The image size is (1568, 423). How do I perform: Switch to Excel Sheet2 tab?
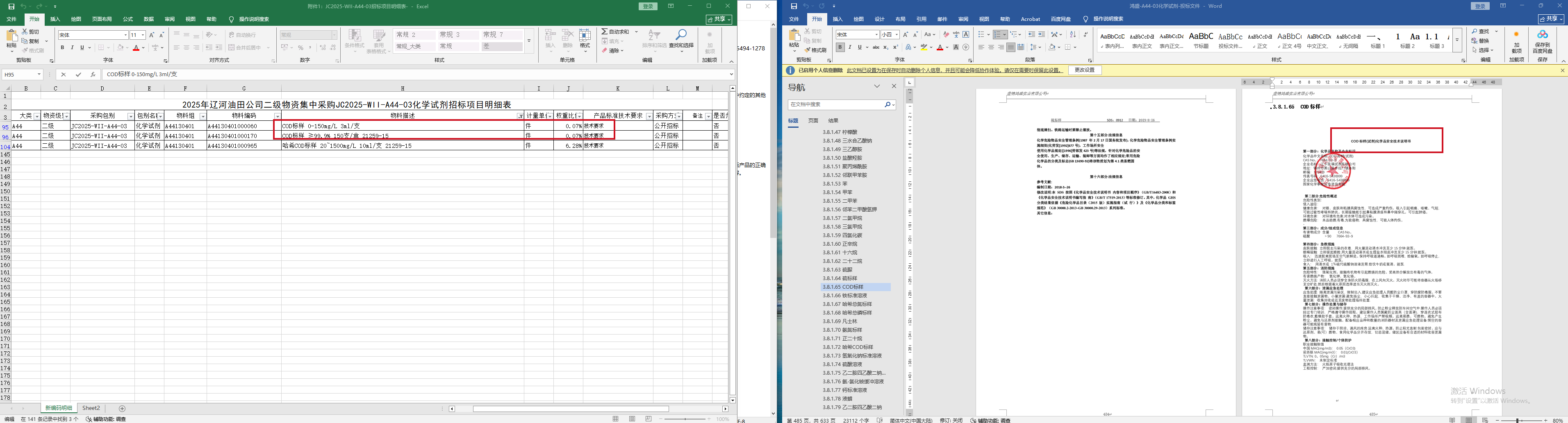click(91, 408)
